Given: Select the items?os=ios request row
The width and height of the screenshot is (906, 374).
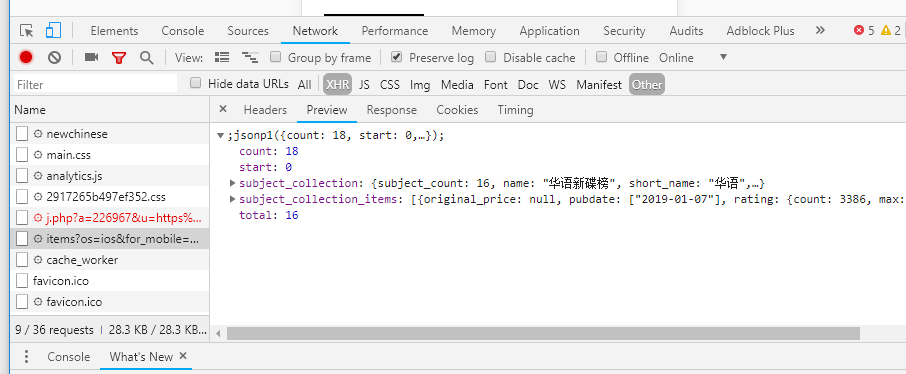Looking at the screenshot, I should click(110, 239).
